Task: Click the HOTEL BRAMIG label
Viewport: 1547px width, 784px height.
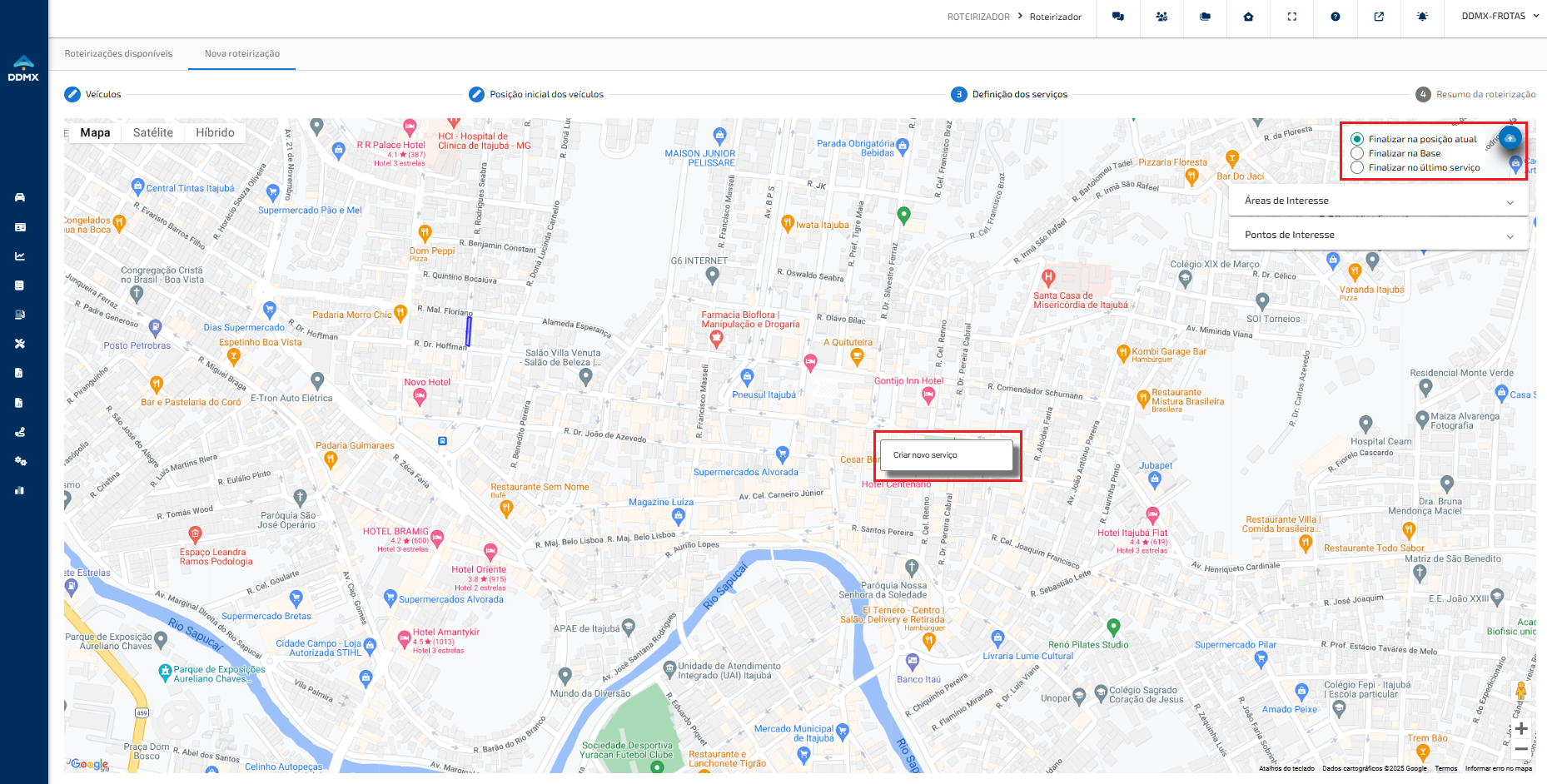Action: click(x=395, y=531)
